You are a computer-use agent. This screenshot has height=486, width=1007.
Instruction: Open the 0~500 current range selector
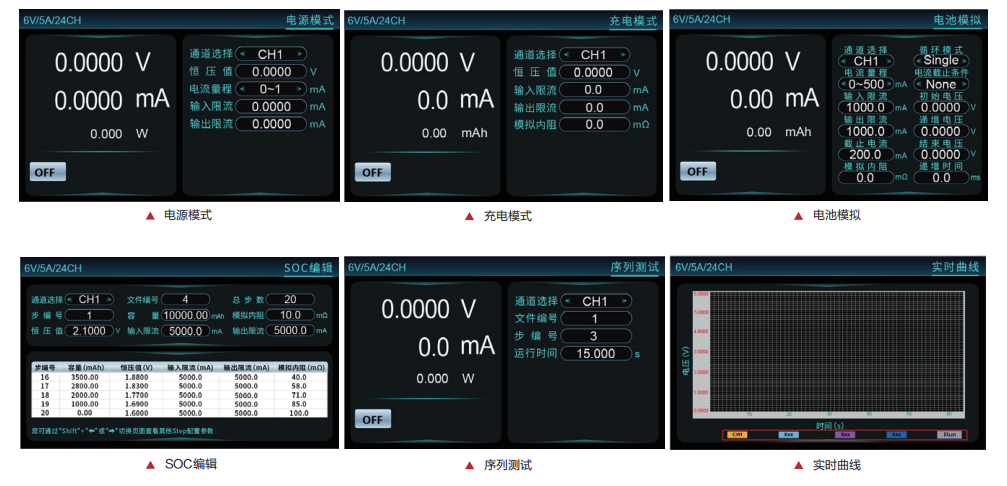866,84
